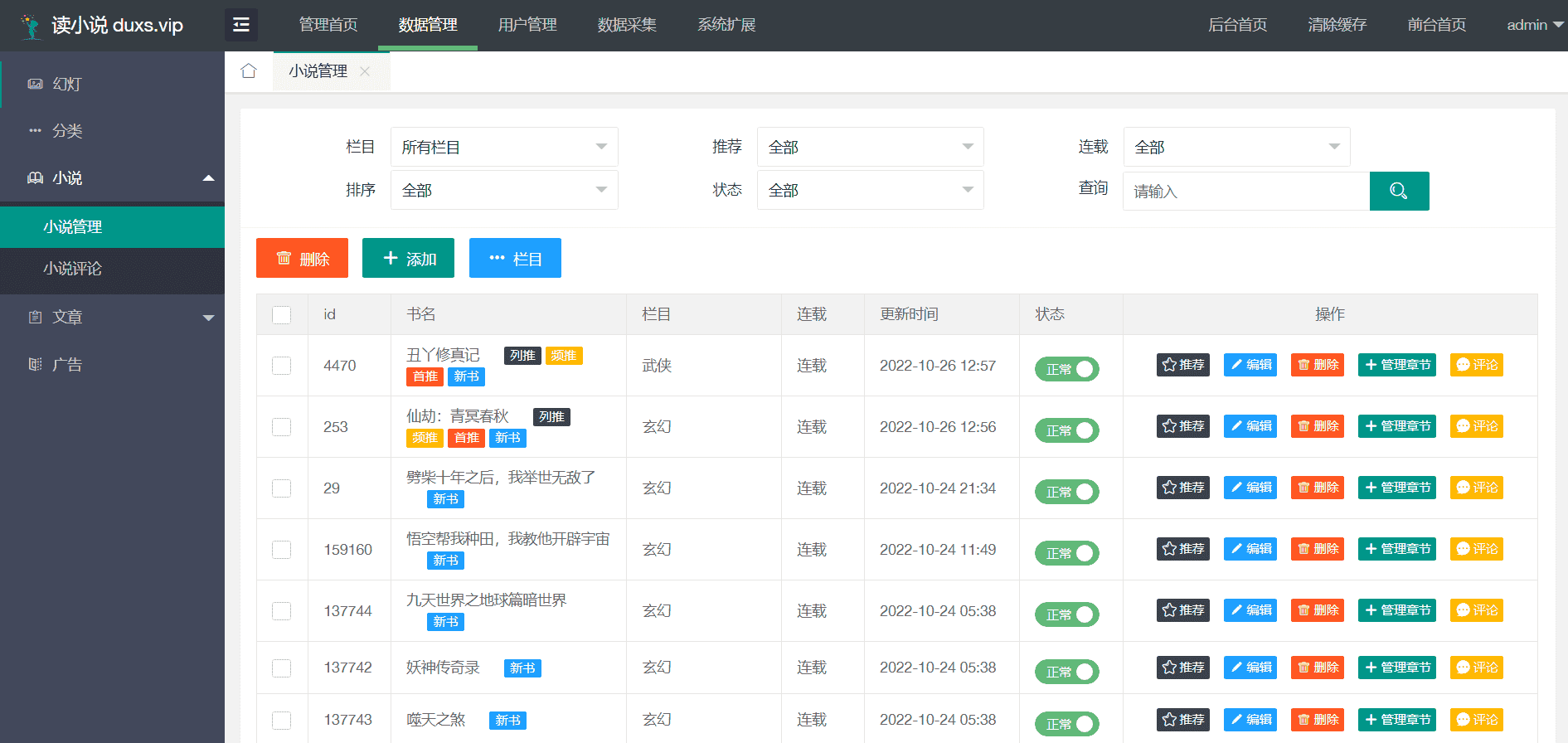Image resolution: width=1568 pixels, height=743 pixels.
Task: Click the 查询 search input field
Action: [x=1245, y=192]
